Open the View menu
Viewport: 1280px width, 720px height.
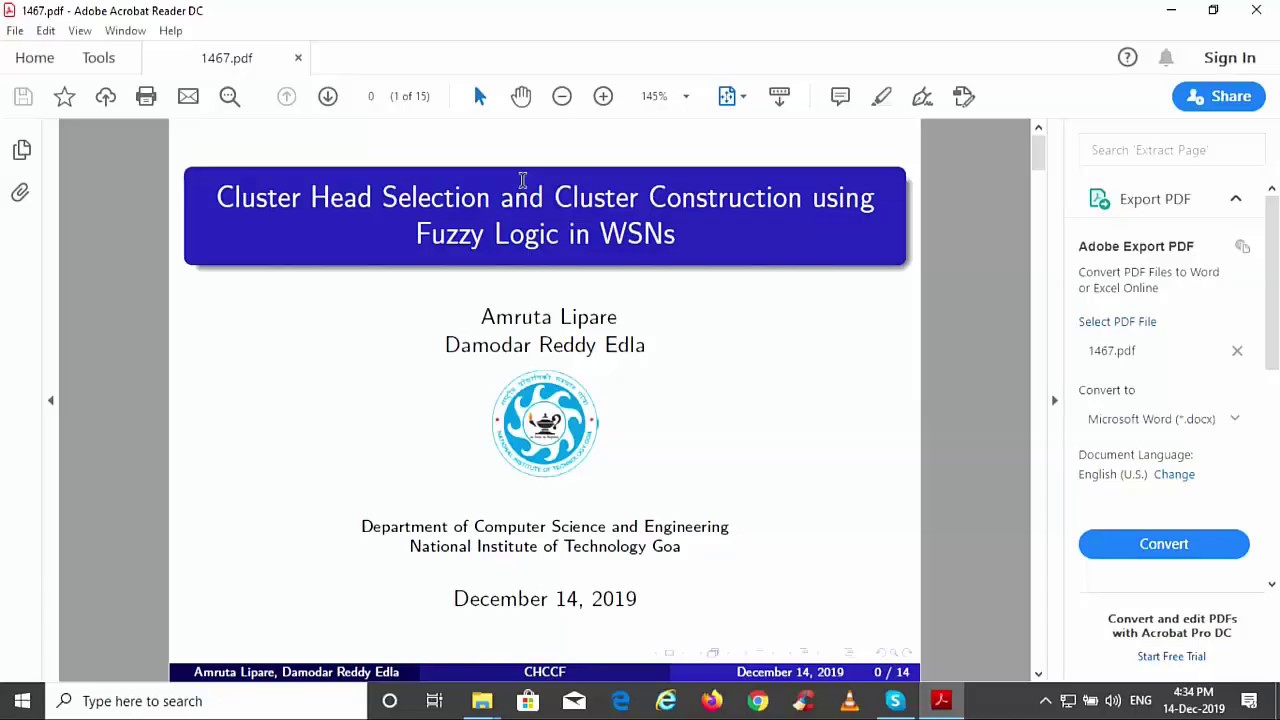(x=80, y=31)
